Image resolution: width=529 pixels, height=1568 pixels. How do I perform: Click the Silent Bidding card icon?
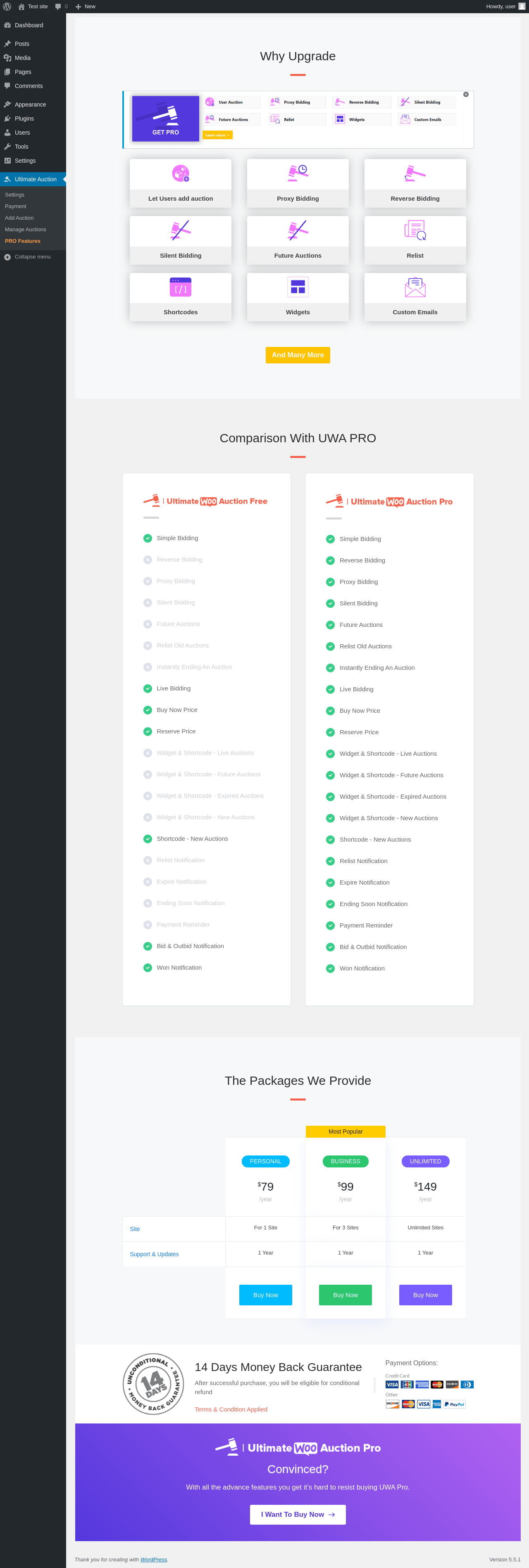[x=180, y=230]
